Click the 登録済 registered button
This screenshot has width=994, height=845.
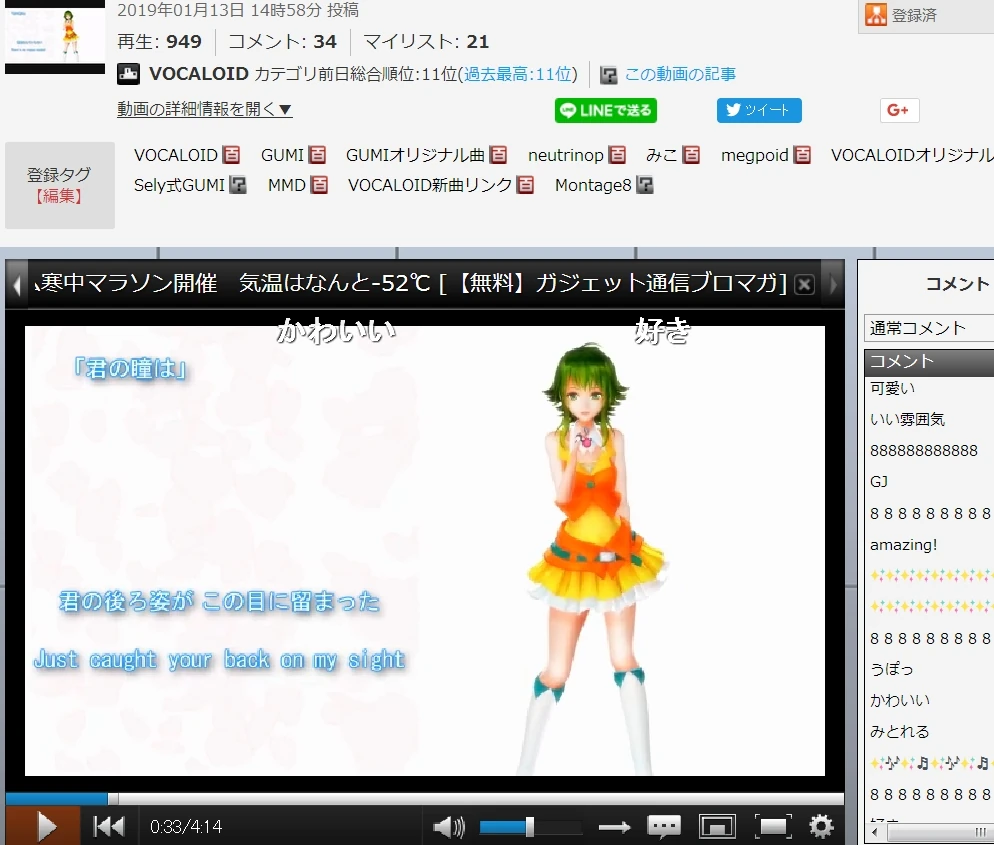(x=926, y=15)
